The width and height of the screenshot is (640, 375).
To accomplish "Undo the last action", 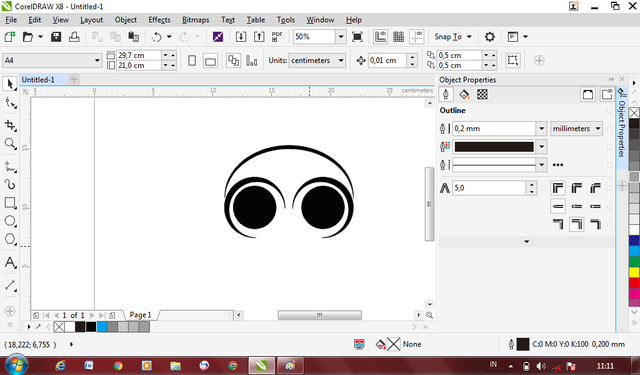I will point(156,37).
